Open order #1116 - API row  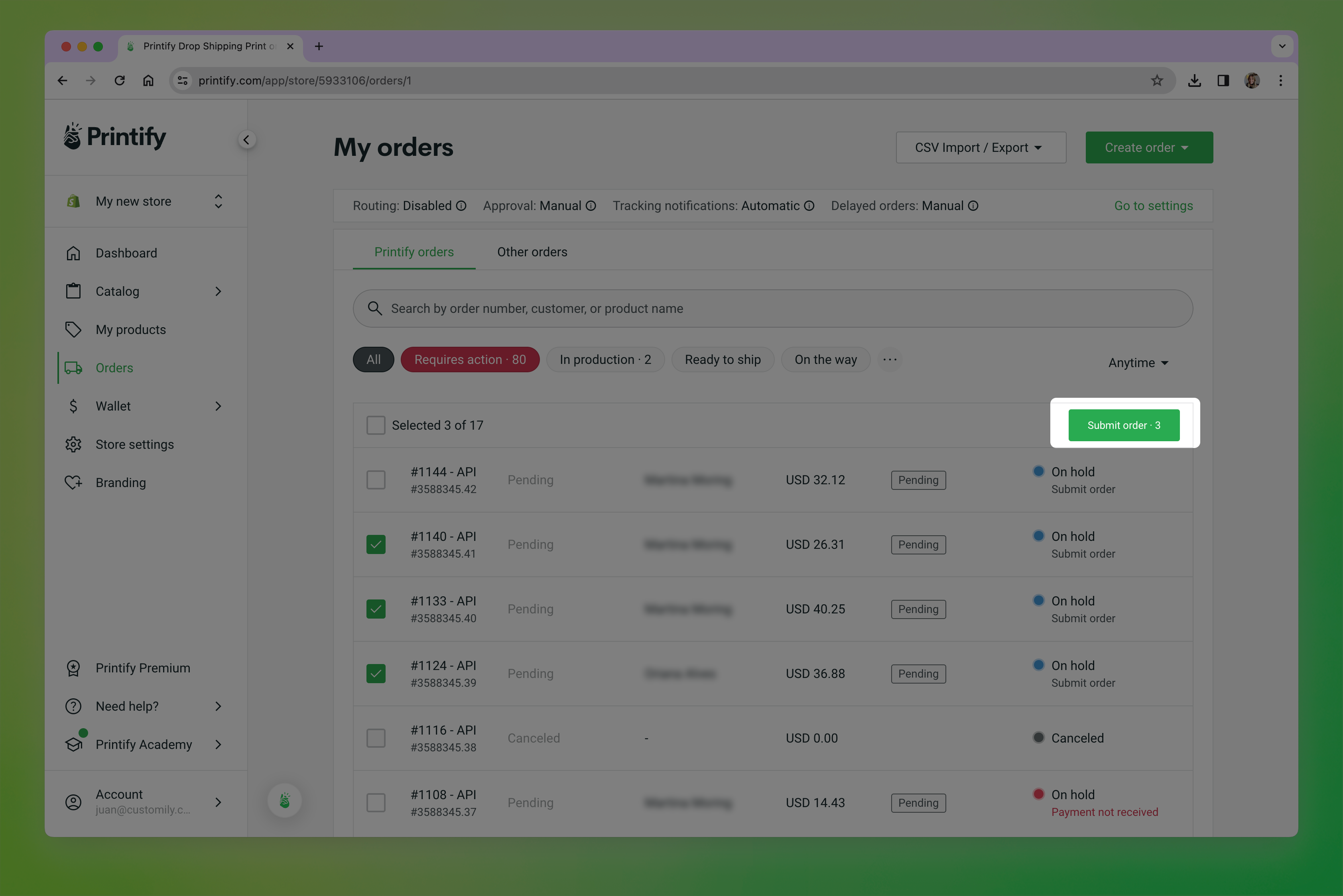point(773,738)
